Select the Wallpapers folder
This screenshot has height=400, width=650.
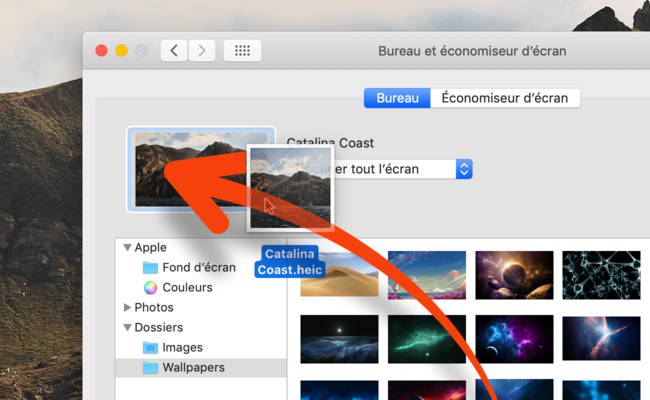coord(201,368)
